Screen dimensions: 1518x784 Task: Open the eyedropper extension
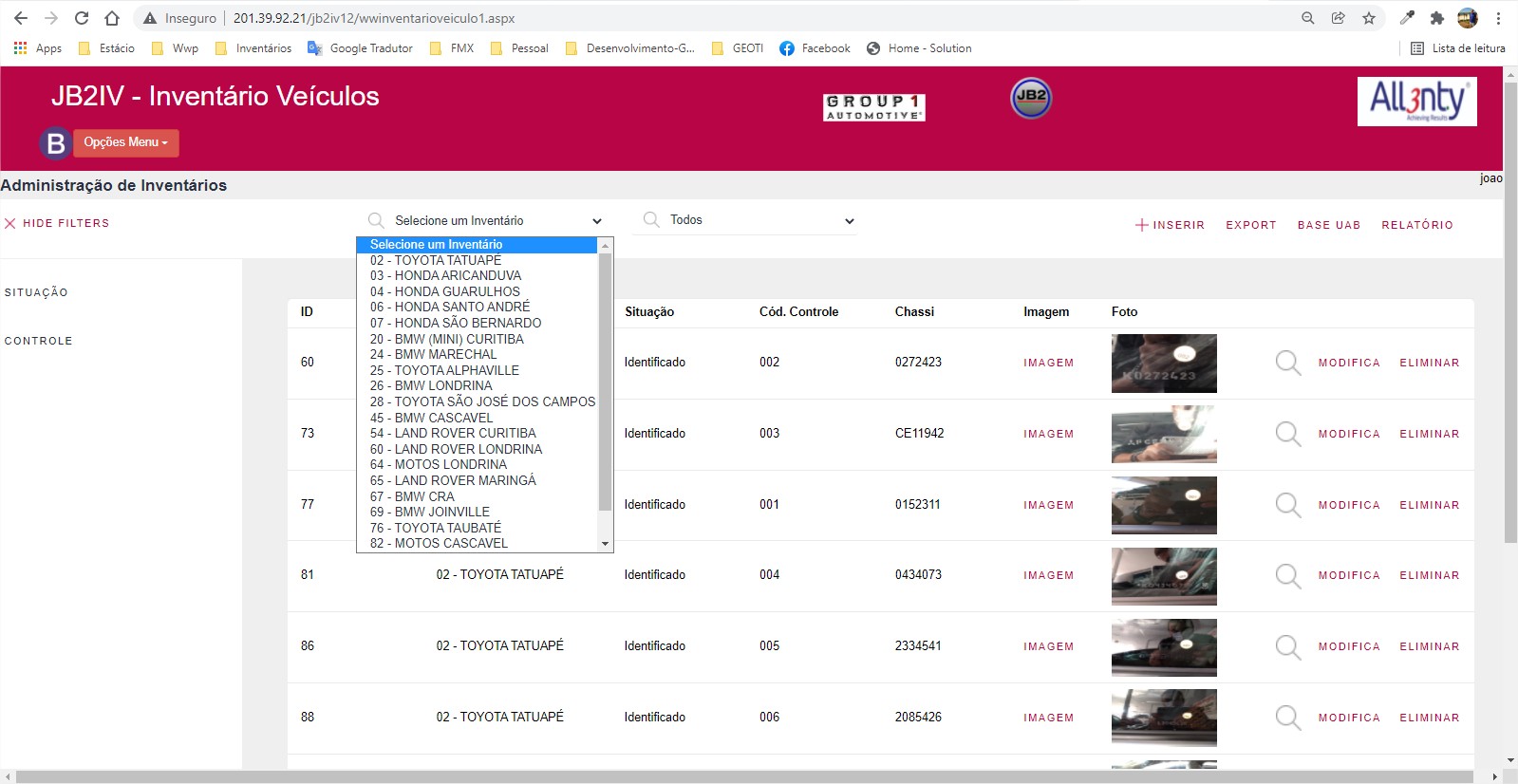[x=1408, y=18]
